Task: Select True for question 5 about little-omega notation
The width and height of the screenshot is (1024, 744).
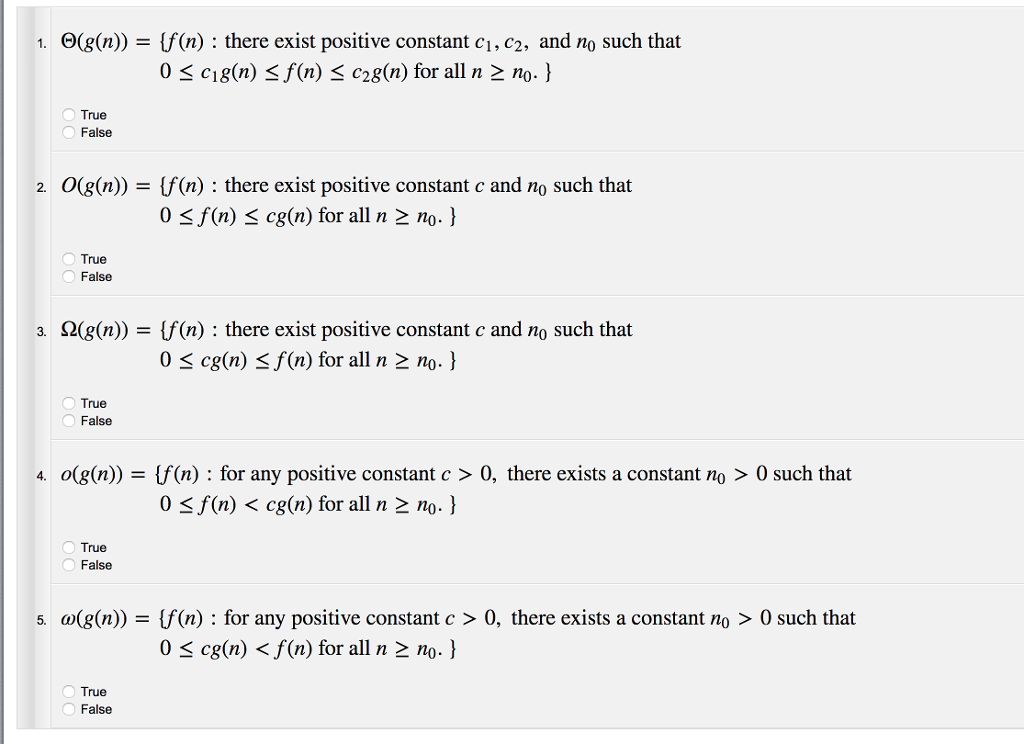Action: 68,691
